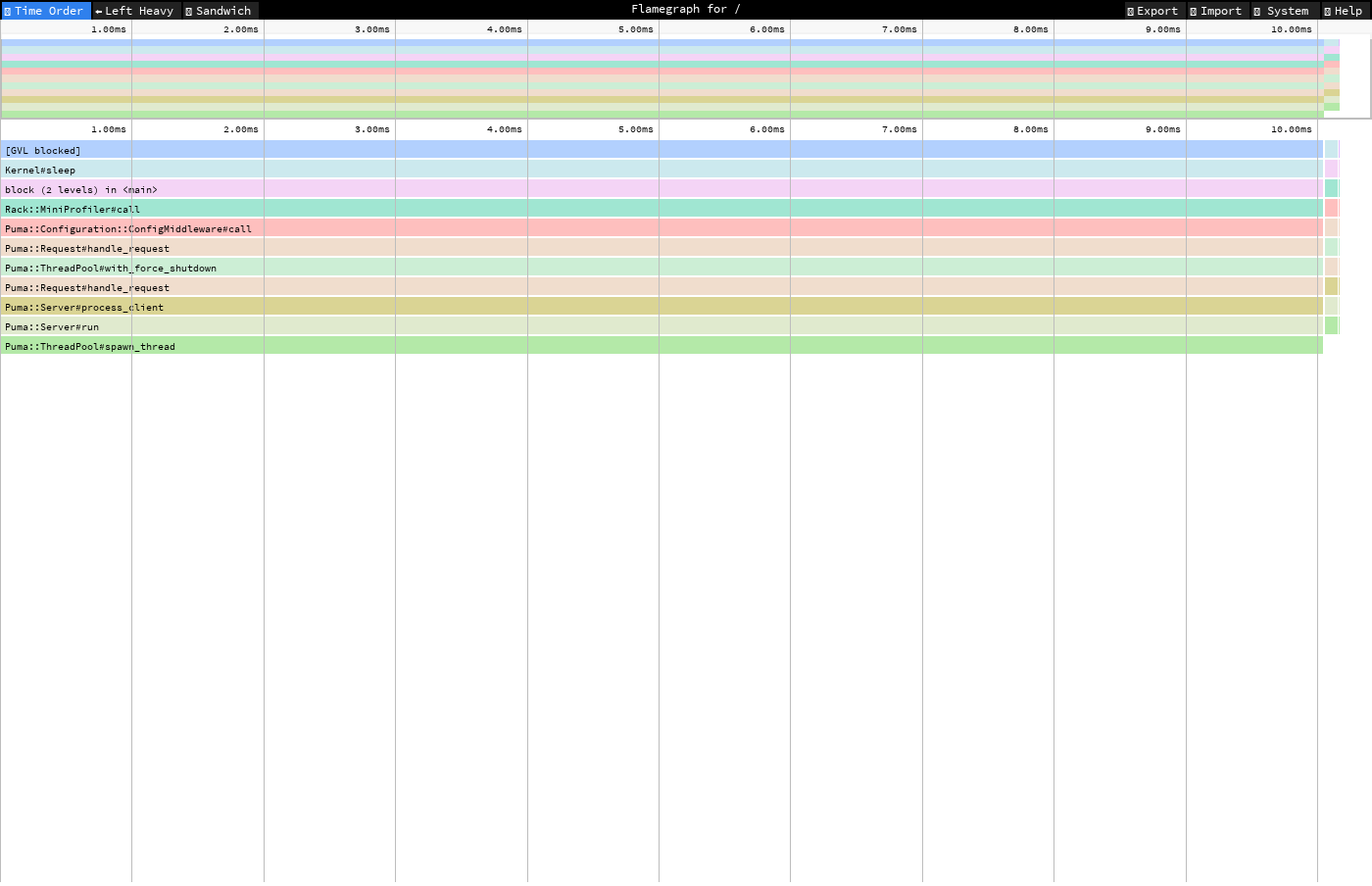Toggle Left Heavy ordering mode
The width and height of the screenshot is (1372, 886).
point(134,11)
